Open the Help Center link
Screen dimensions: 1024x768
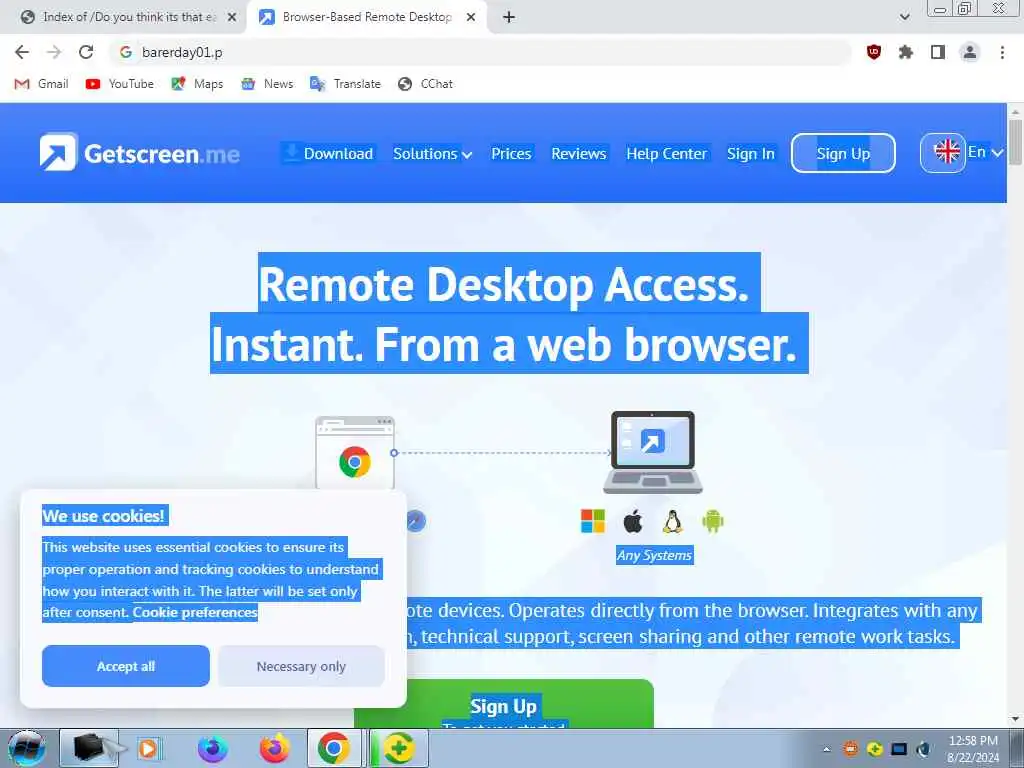point(666,153)
